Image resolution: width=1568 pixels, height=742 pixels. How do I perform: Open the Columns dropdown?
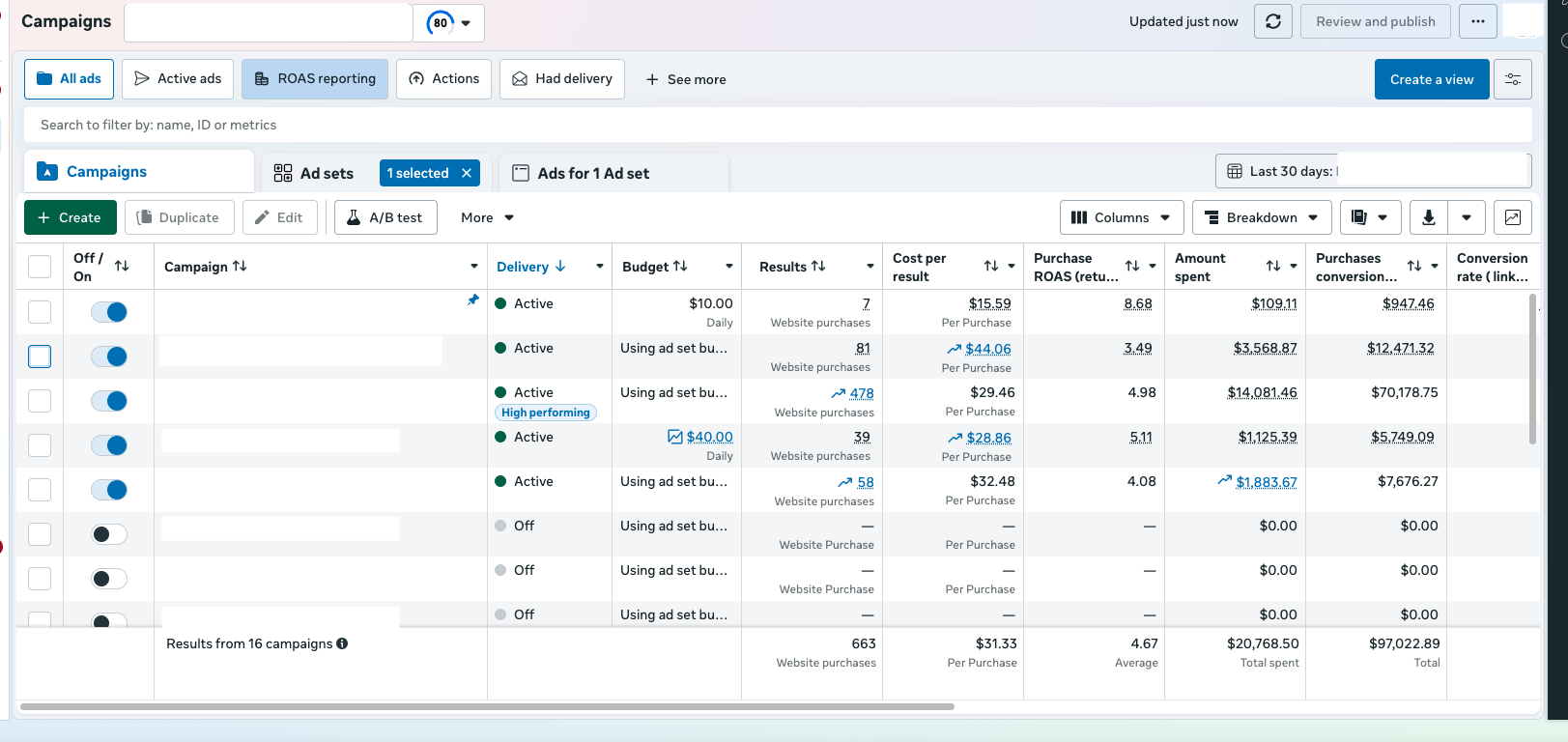click(1122, 217)
